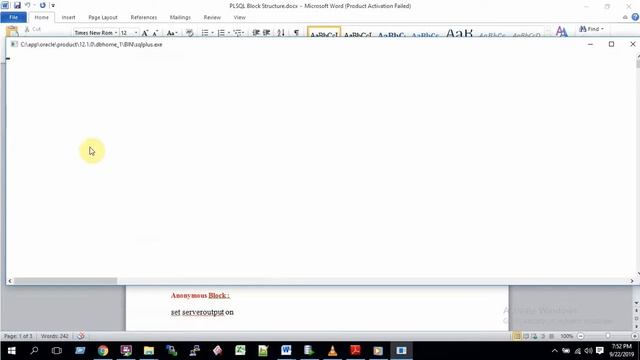
Task: Click the proofing errors icon in the status bar
Action: click(x=81, y=336)
